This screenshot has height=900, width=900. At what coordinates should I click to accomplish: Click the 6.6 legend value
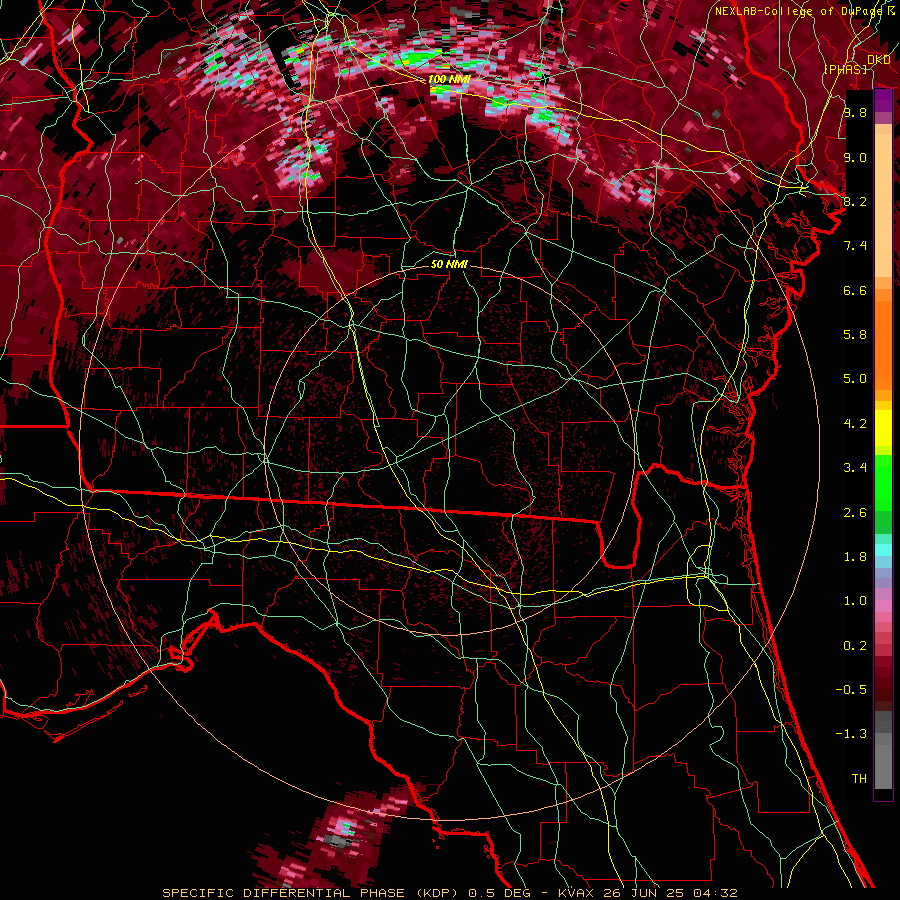(x=855, y=290)
